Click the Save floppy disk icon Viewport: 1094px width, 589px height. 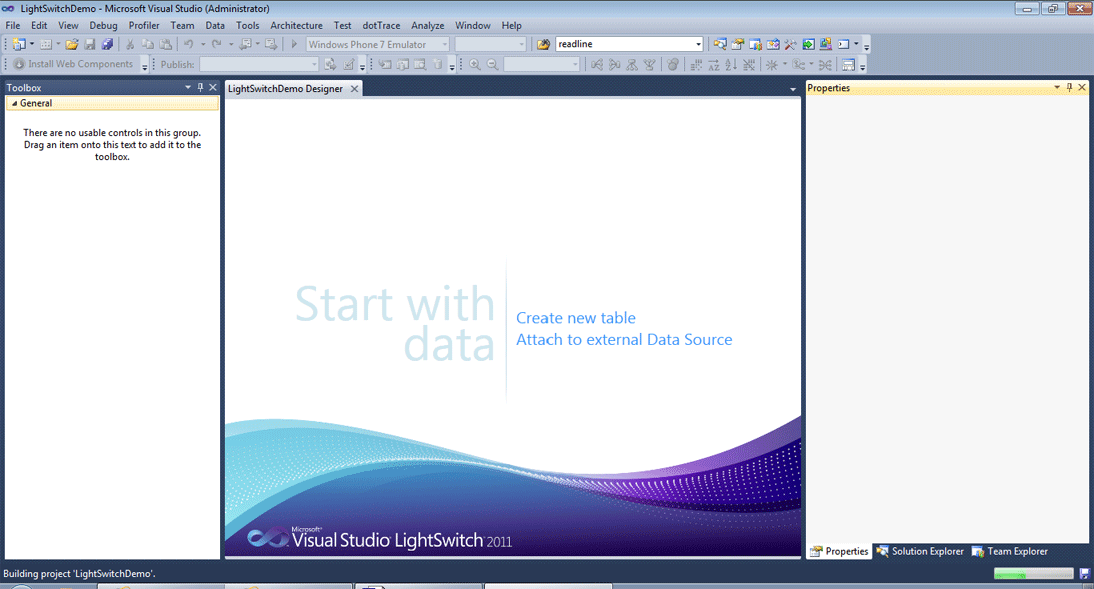(90, 44)
